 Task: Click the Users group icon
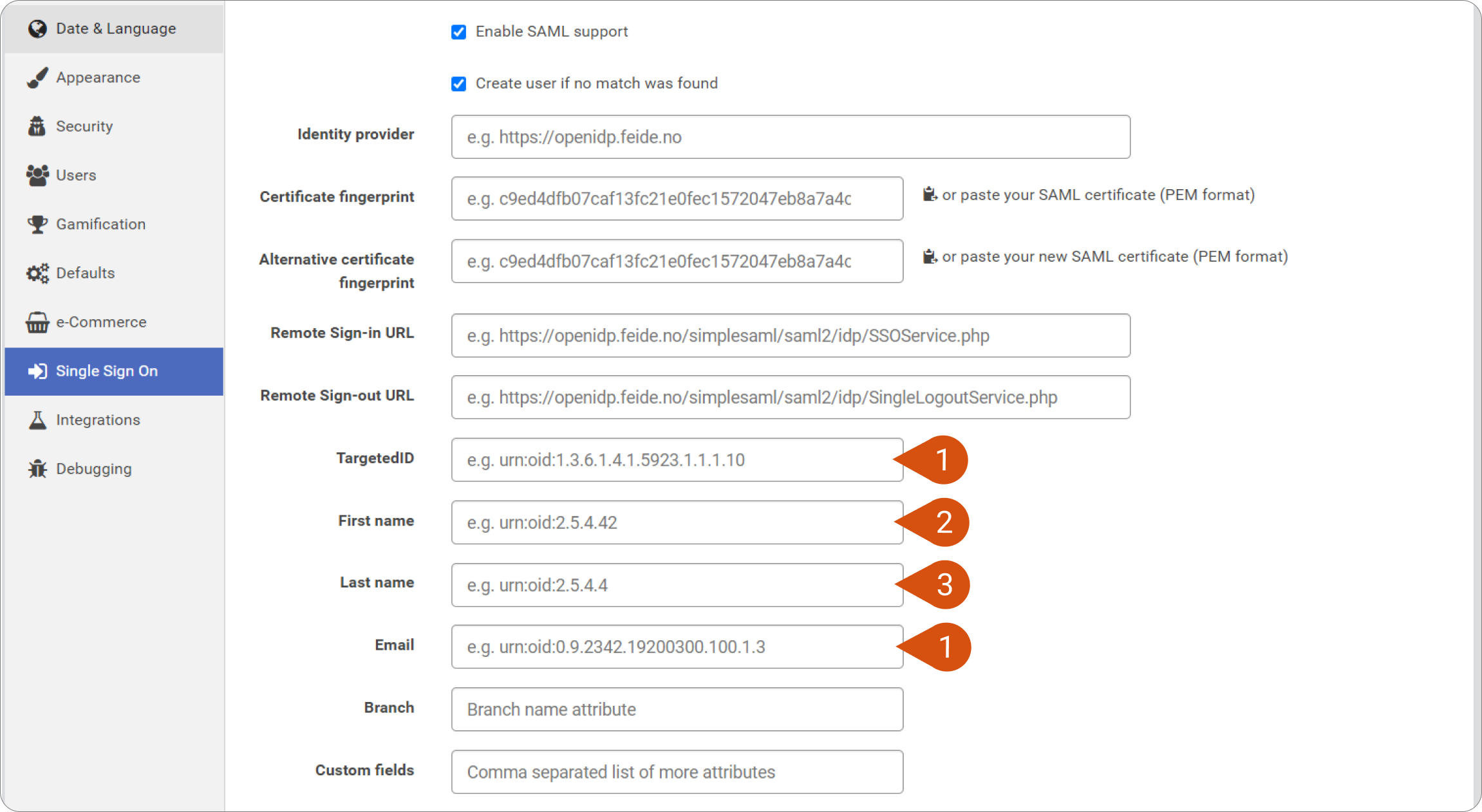pyautogui.click(x=37, y=176)
